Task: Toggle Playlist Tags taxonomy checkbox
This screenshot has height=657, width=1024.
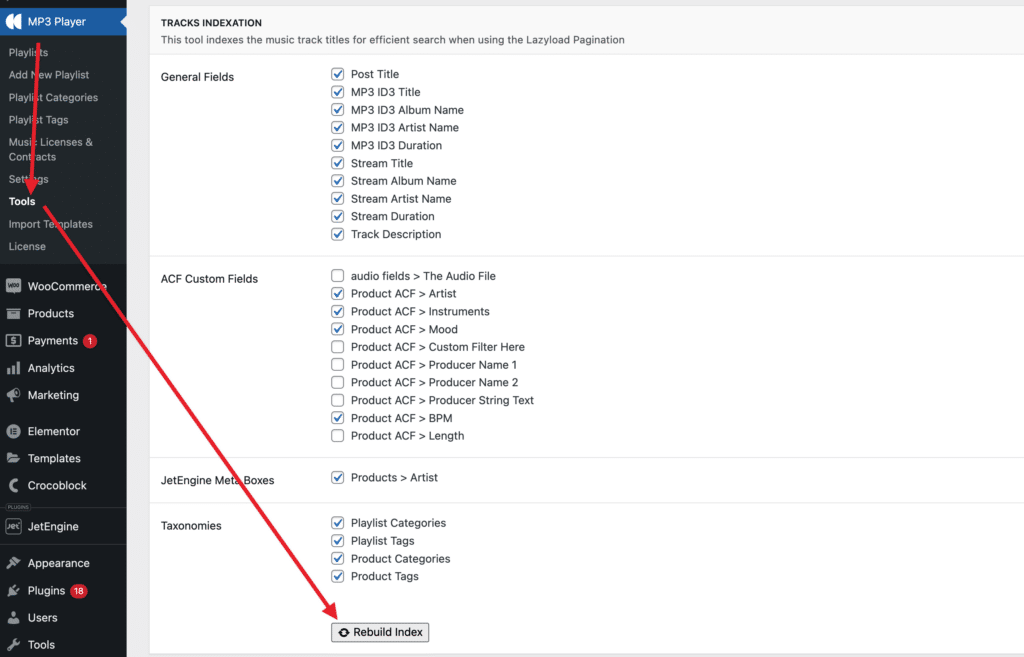Action: click(337, 541)
